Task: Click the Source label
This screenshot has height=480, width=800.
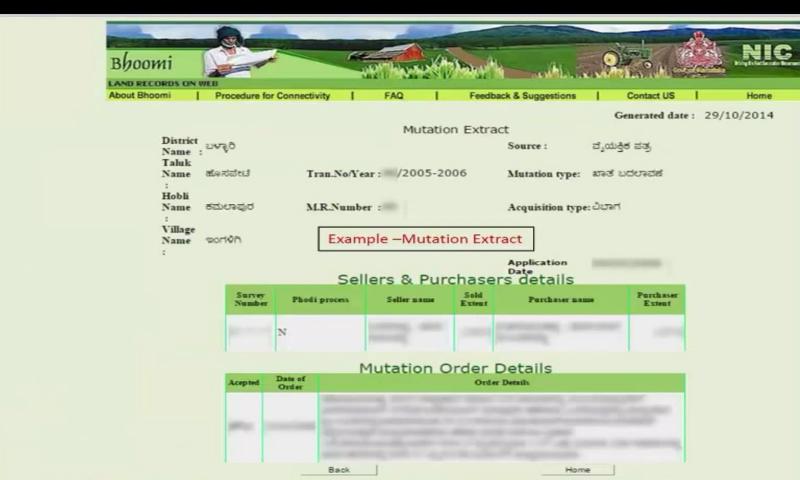Action: tap(528, 146)
